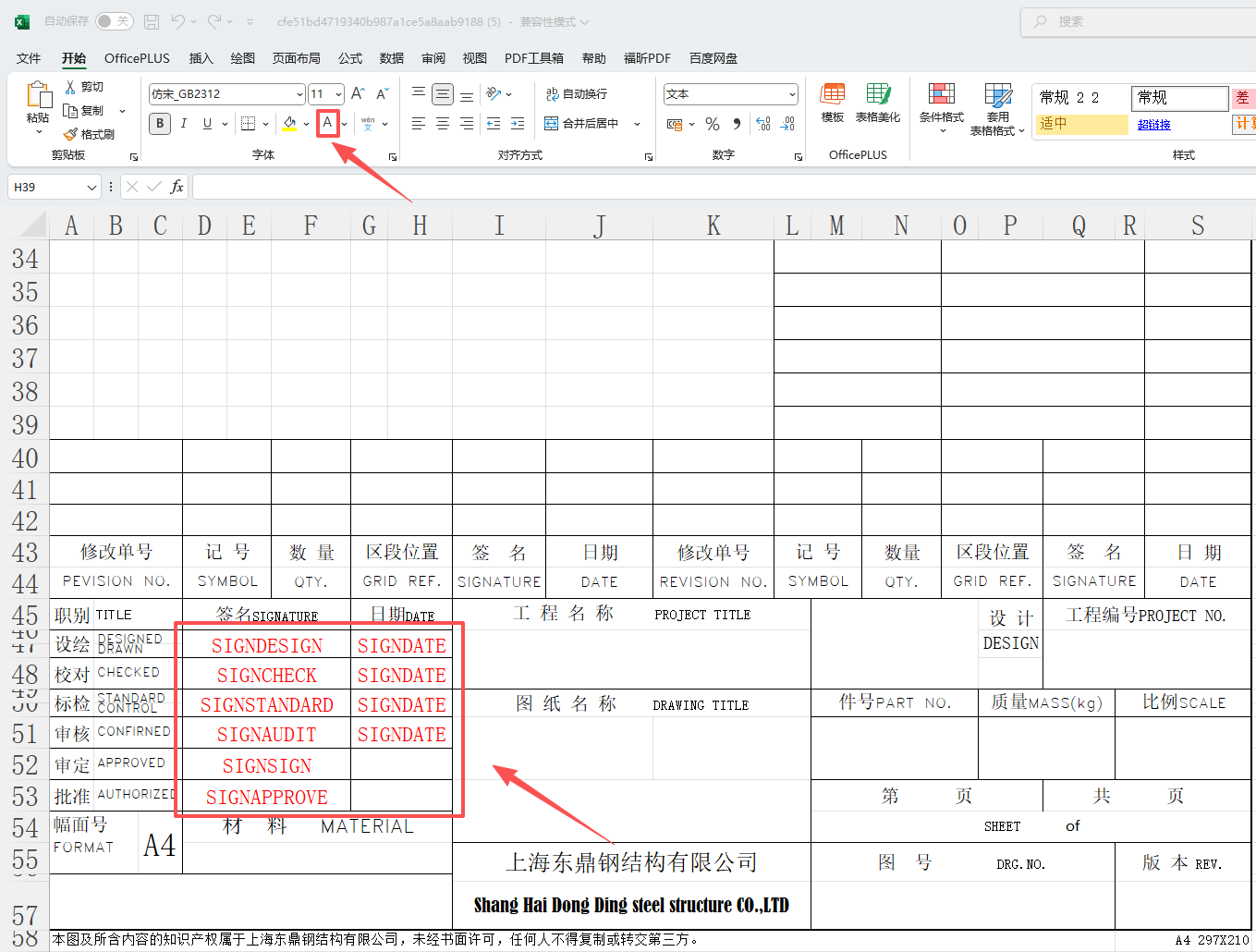Viewport: 1256px width, 952px height.
Task: Select the 适中 yellow cell style swatch
Action: (1080, 124)
